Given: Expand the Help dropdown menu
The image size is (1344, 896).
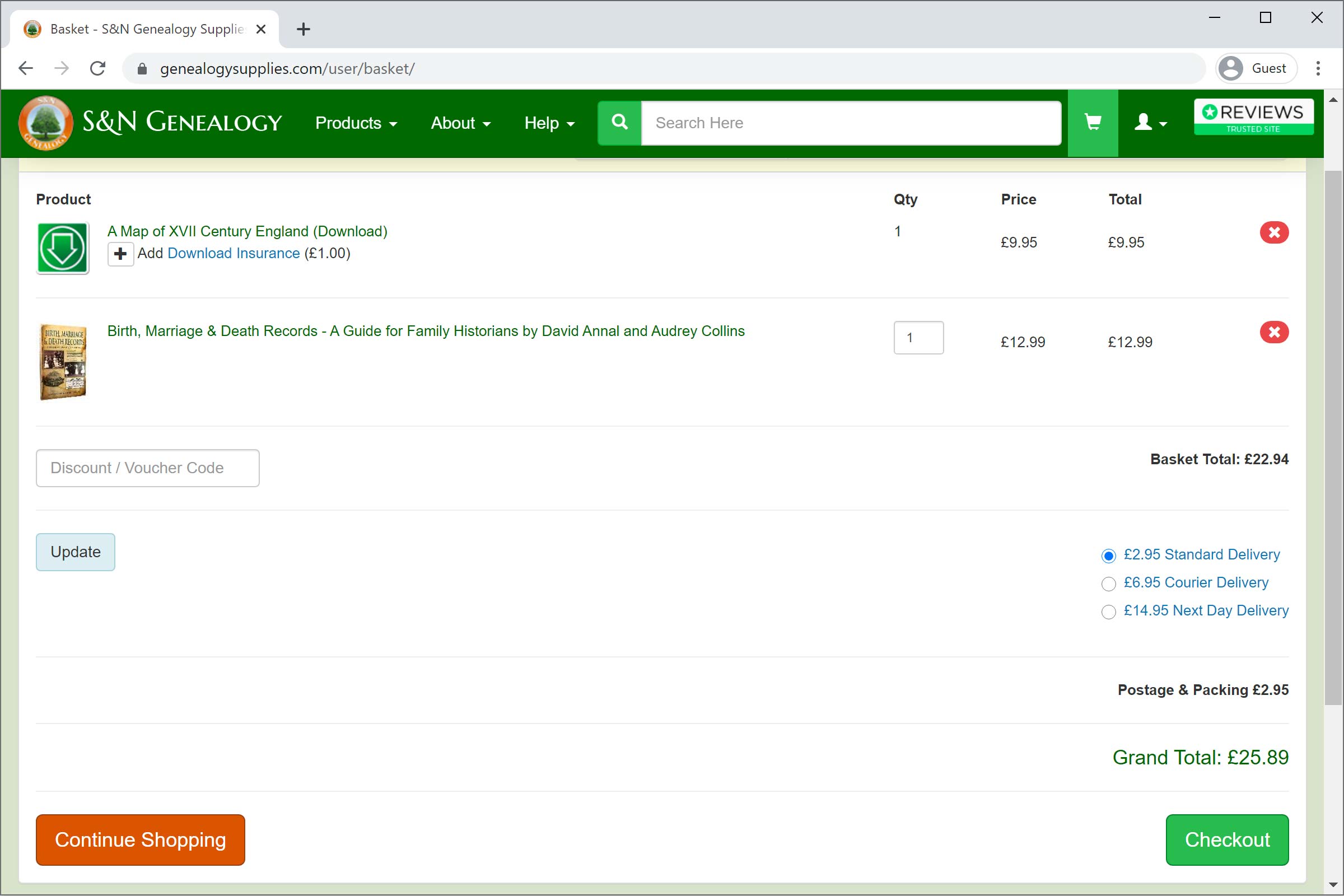Looking at the screenshot, I should (549, 123).
